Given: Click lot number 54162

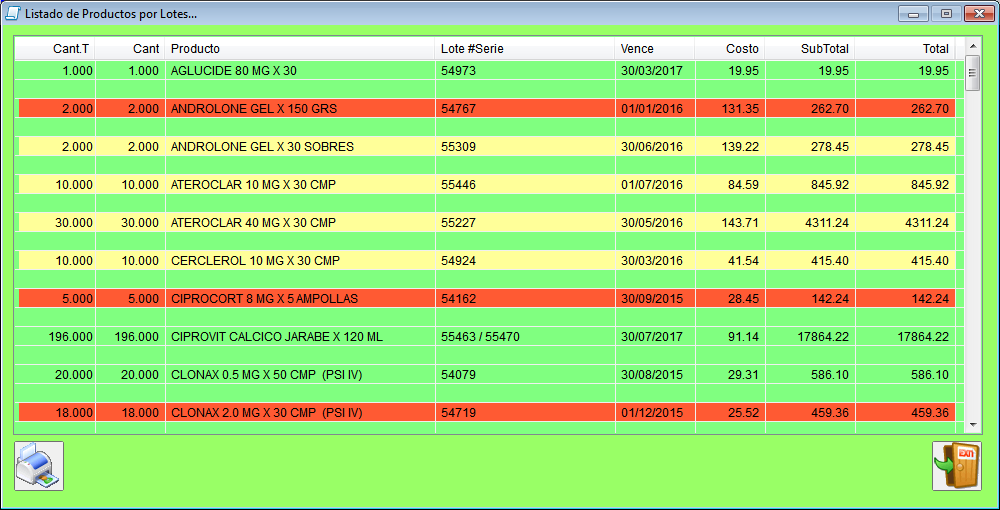Looking at the screenshot, I should point(458,298).
